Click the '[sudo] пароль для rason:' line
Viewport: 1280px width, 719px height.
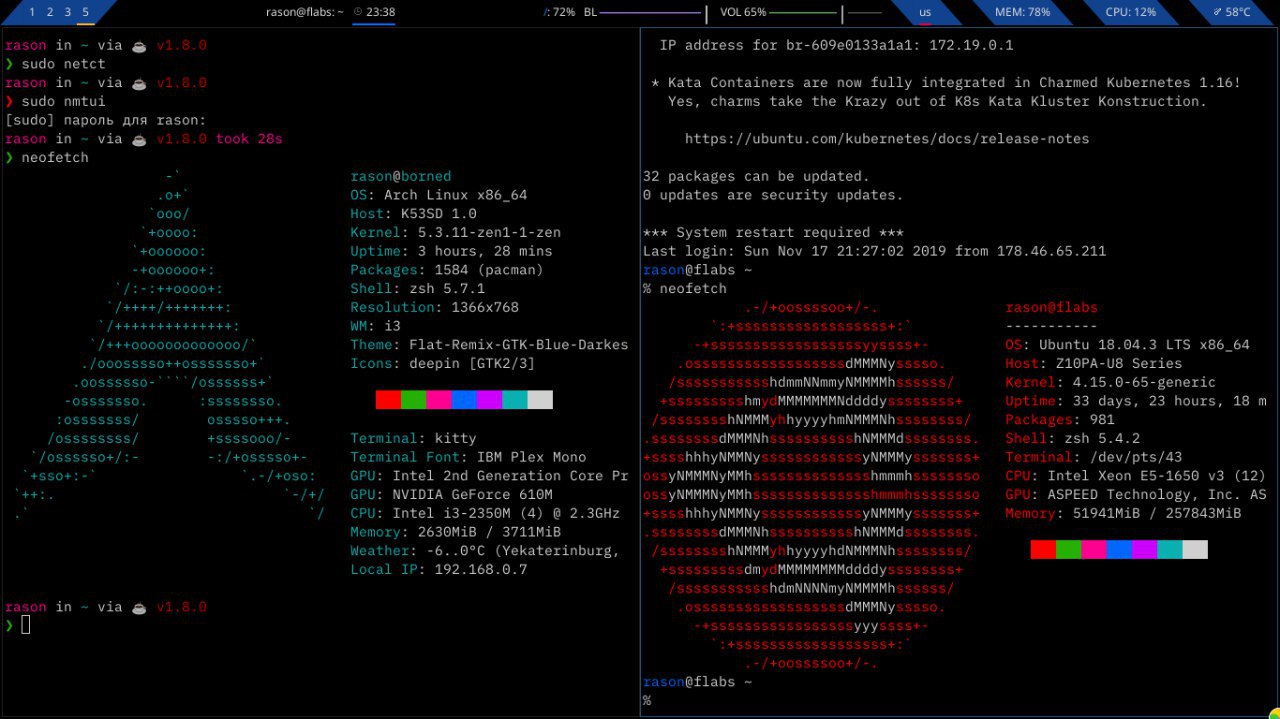click(105, 120)
